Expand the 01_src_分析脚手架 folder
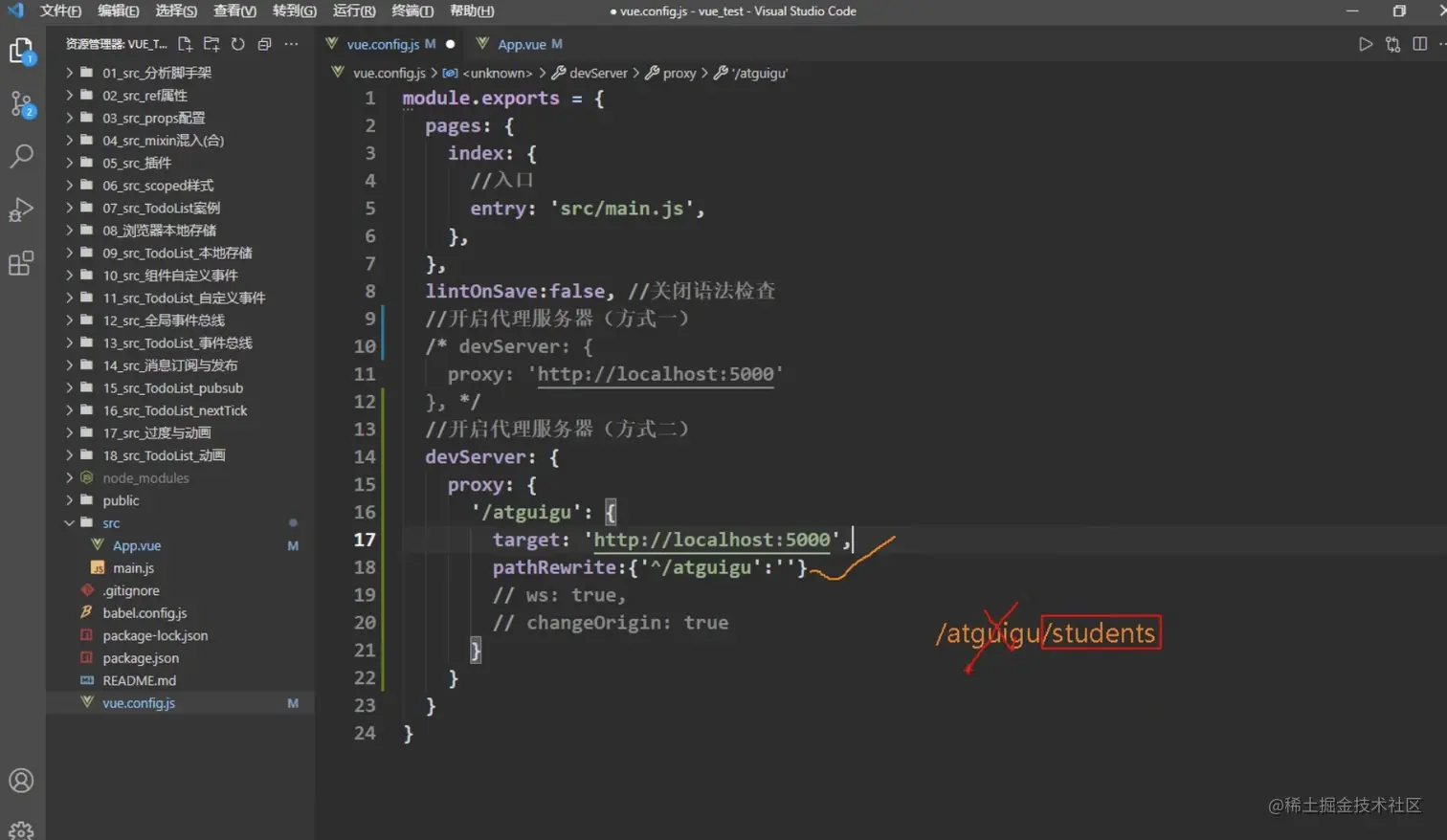 tap(69, 72)
